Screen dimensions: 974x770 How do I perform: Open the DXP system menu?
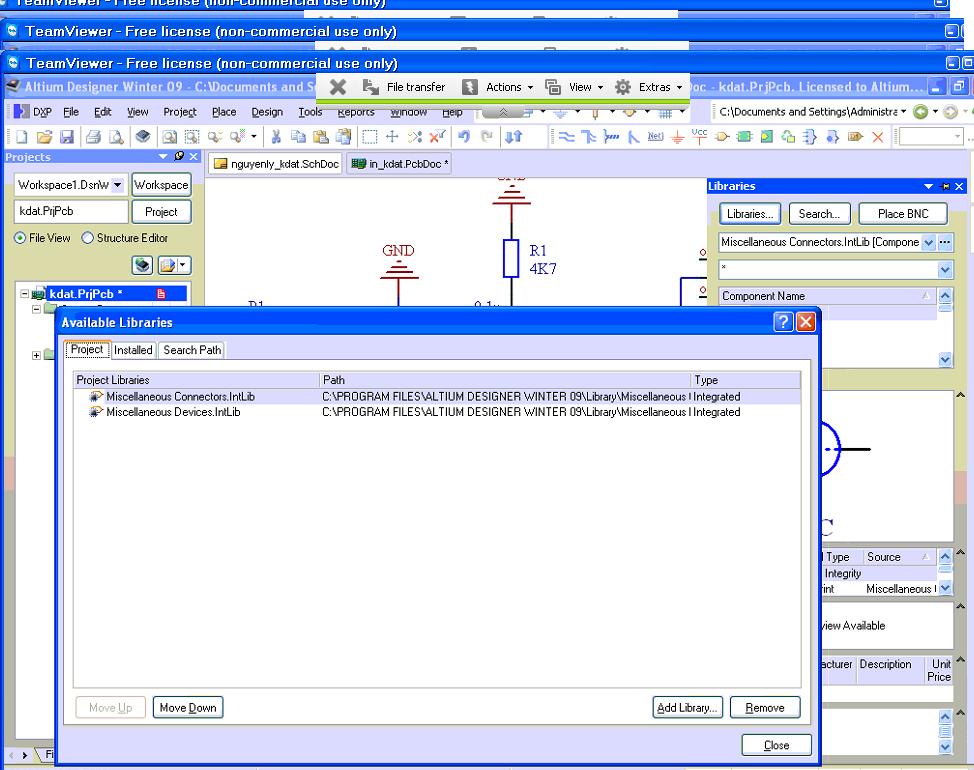[x=32, y=112]
